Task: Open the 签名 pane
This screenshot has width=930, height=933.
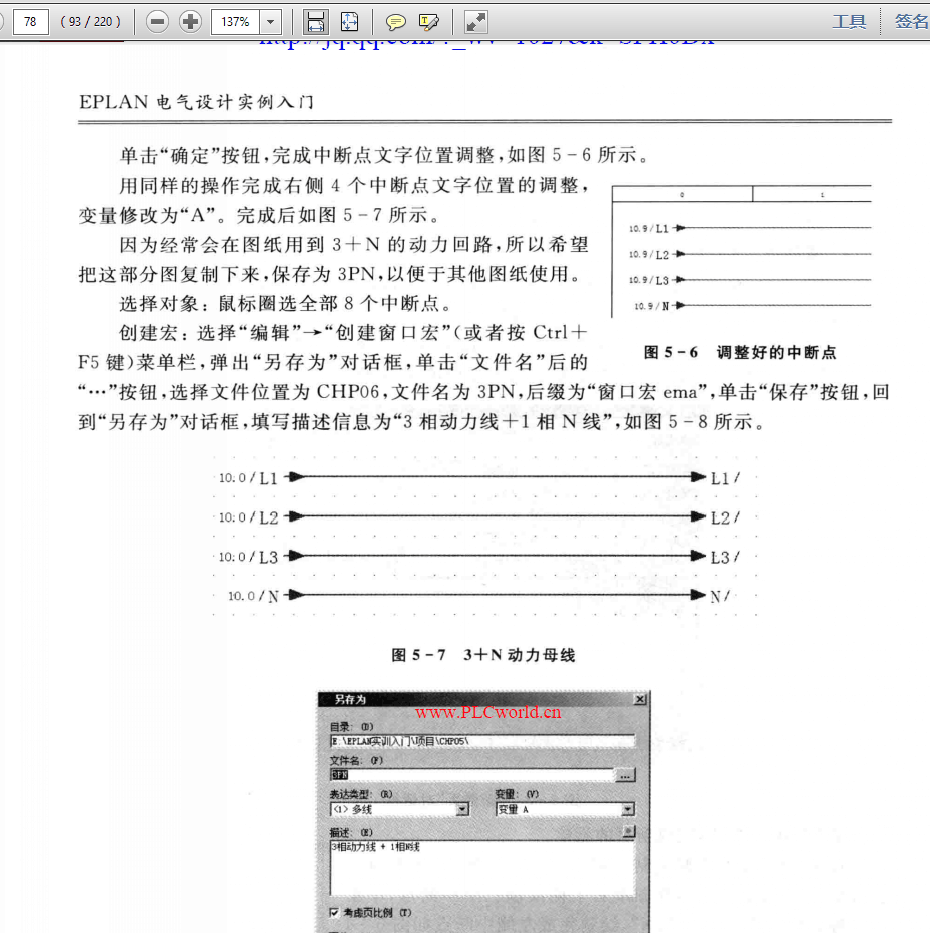Action: pos(912,22)
